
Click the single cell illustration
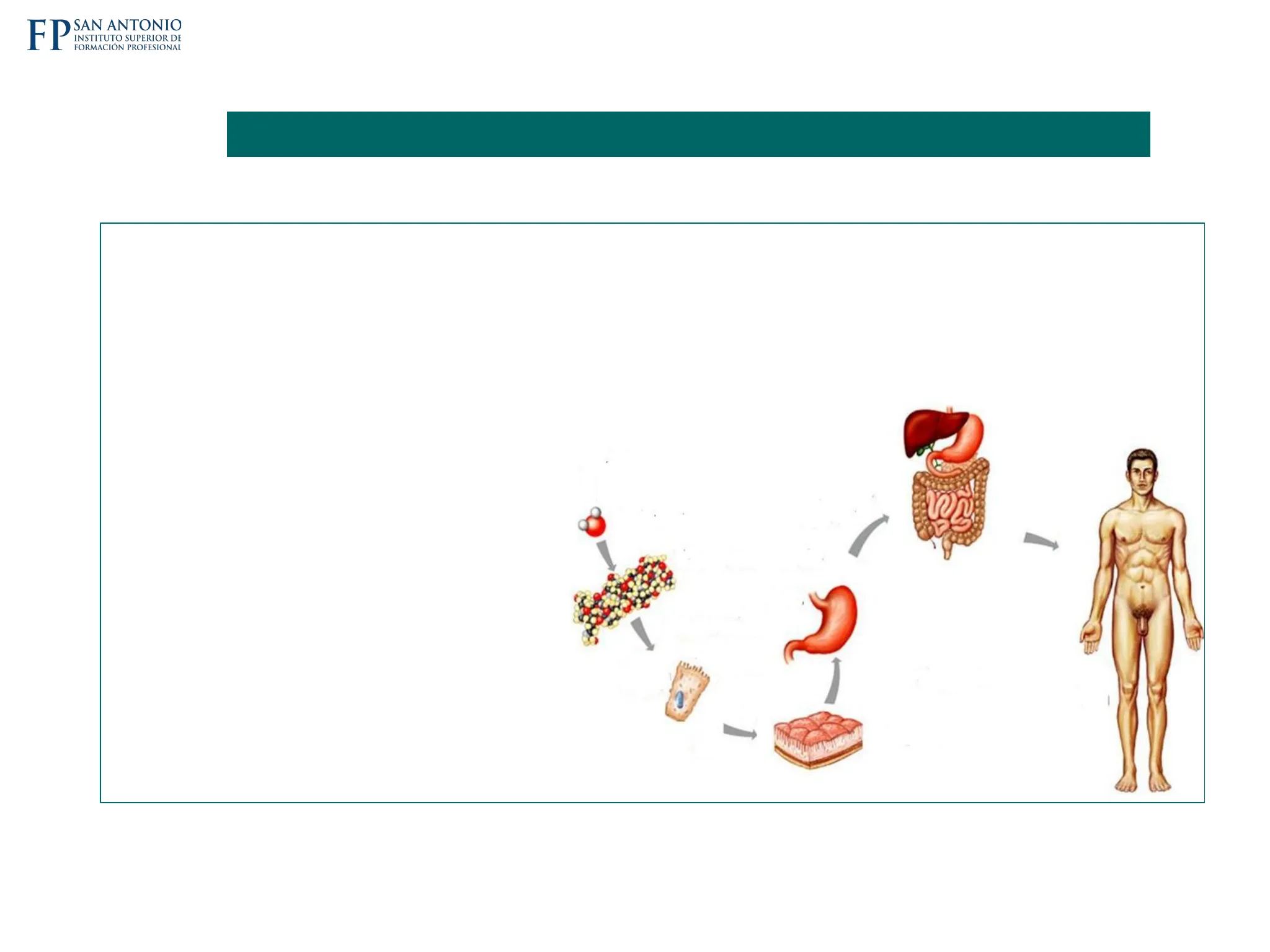click(686, 692)
